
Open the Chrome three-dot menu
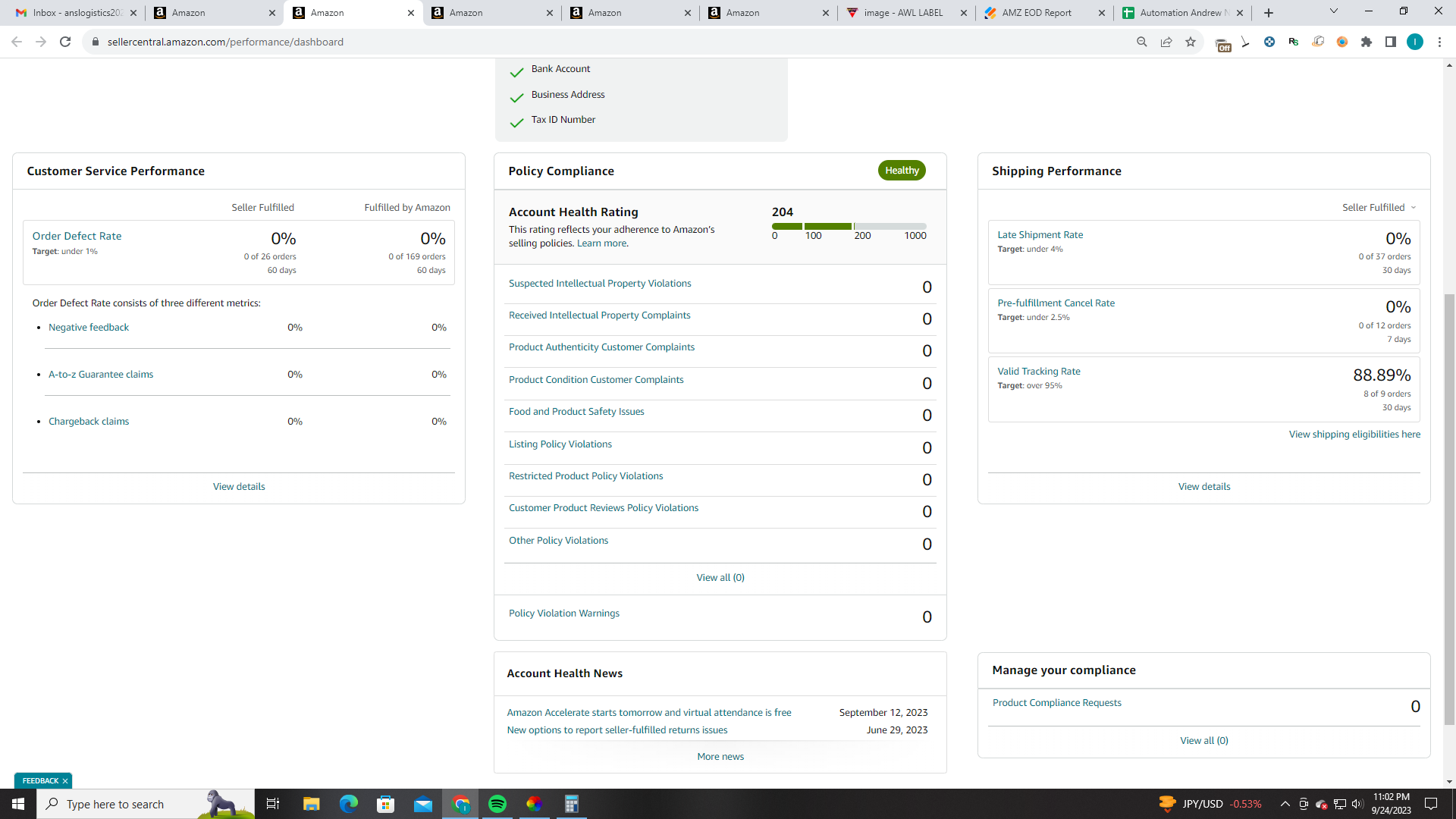(x=1439, y=42)
